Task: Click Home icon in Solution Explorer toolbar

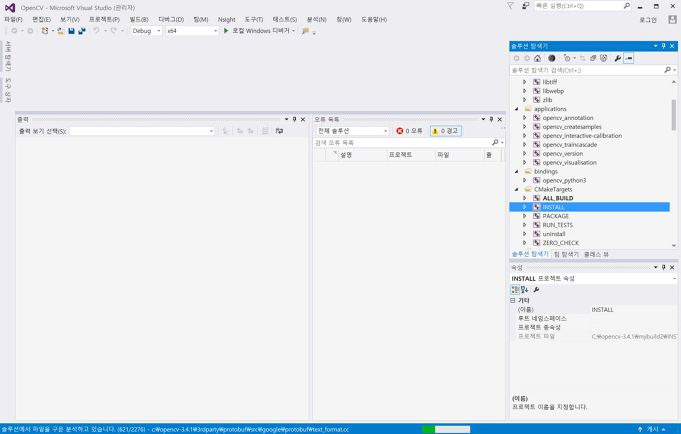Action: point(537,58)
